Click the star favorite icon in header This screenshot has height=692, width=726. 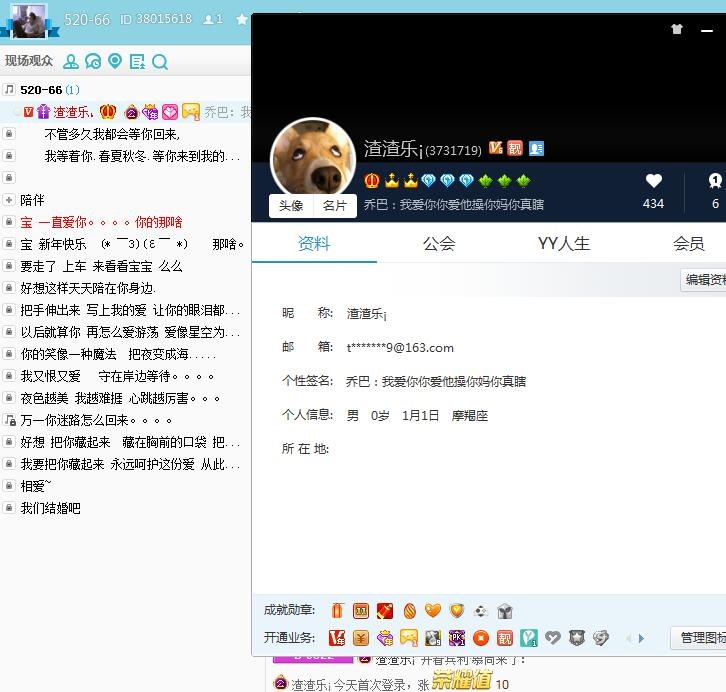(x=242, y=19)
